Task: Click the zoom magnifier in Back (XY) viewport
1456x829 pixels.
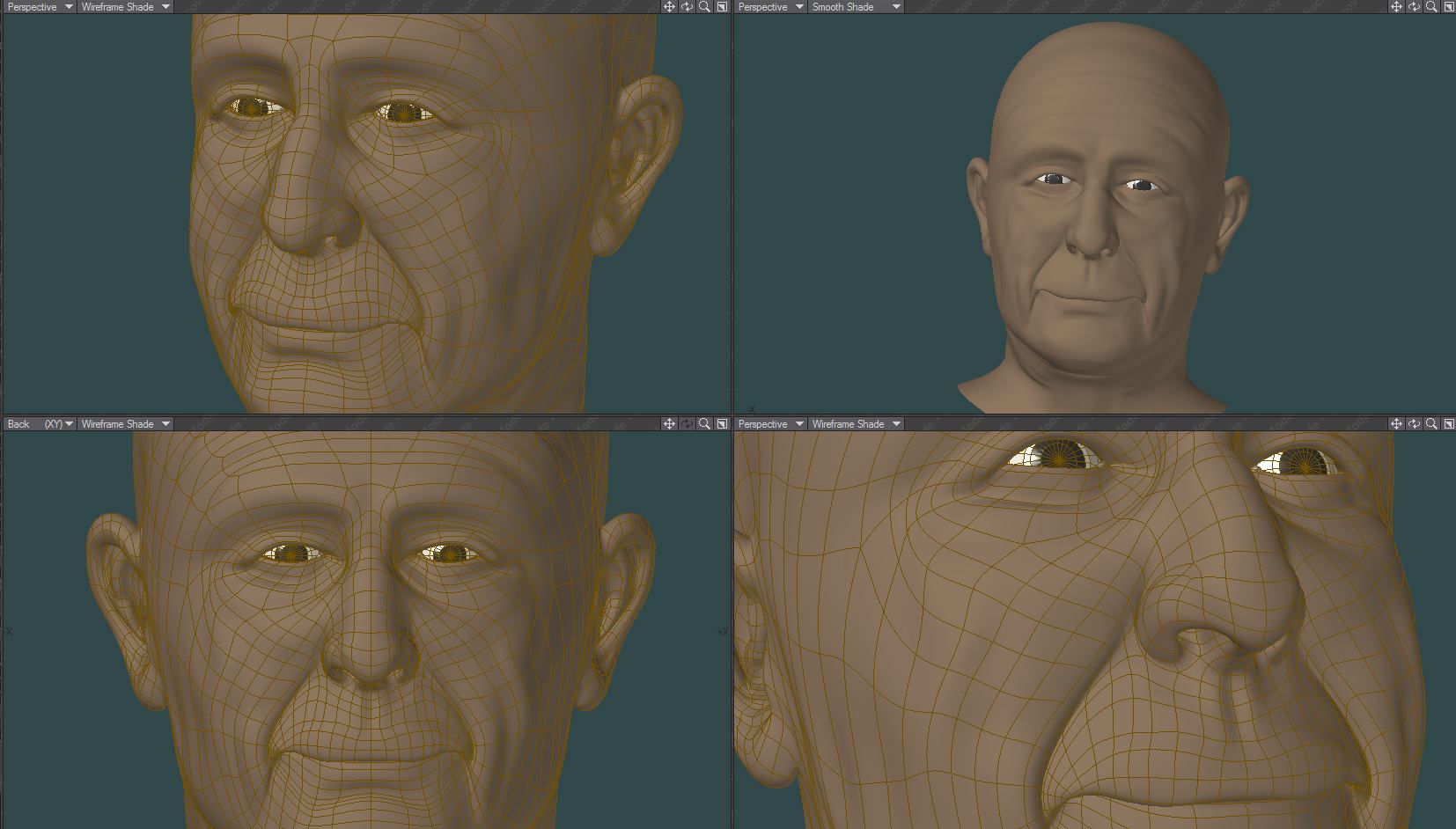Action: point(704,424)
